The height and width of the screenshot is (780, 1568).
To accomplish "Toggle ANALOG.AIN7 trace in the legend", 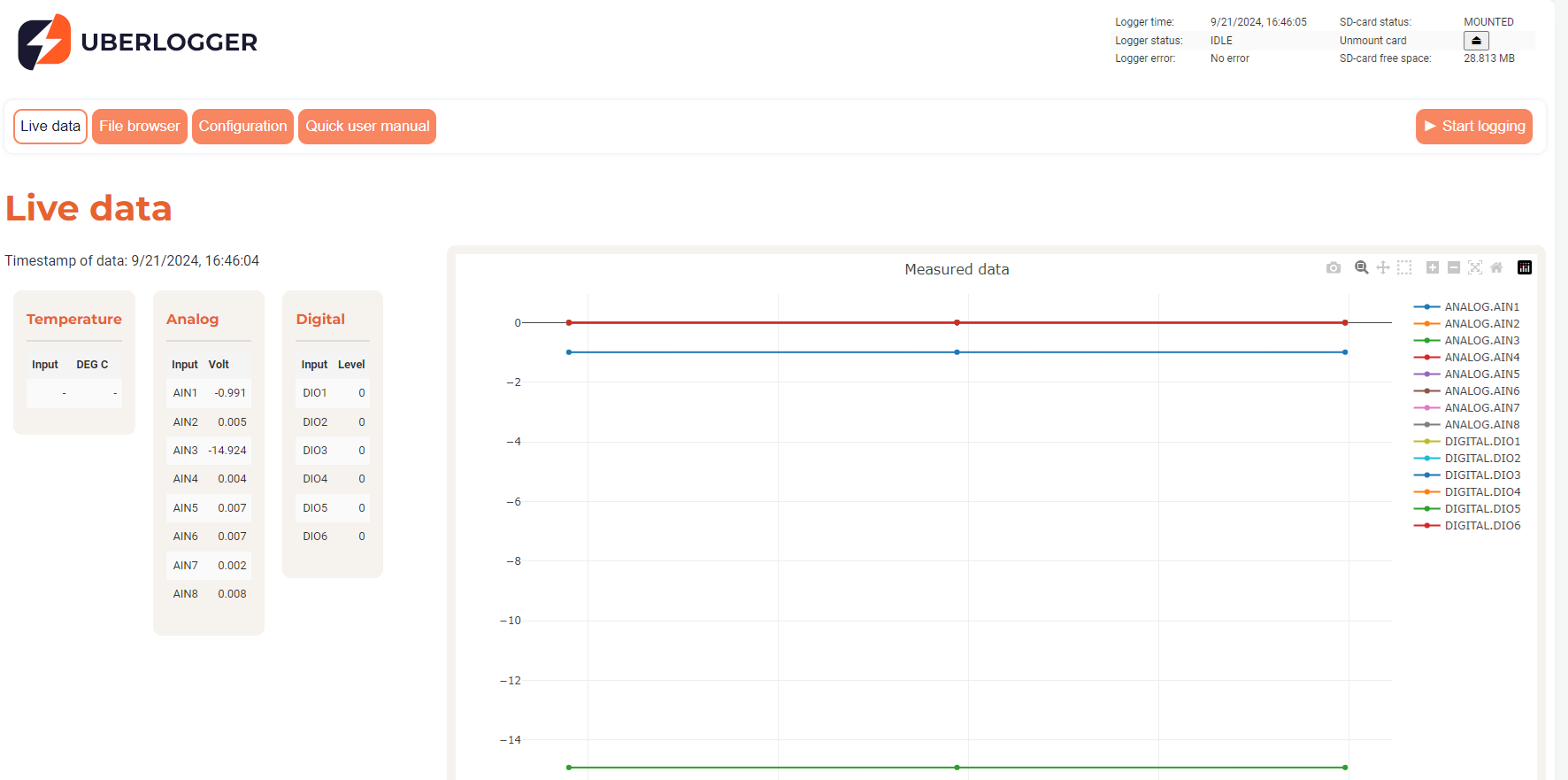I will pos(1467,408).
